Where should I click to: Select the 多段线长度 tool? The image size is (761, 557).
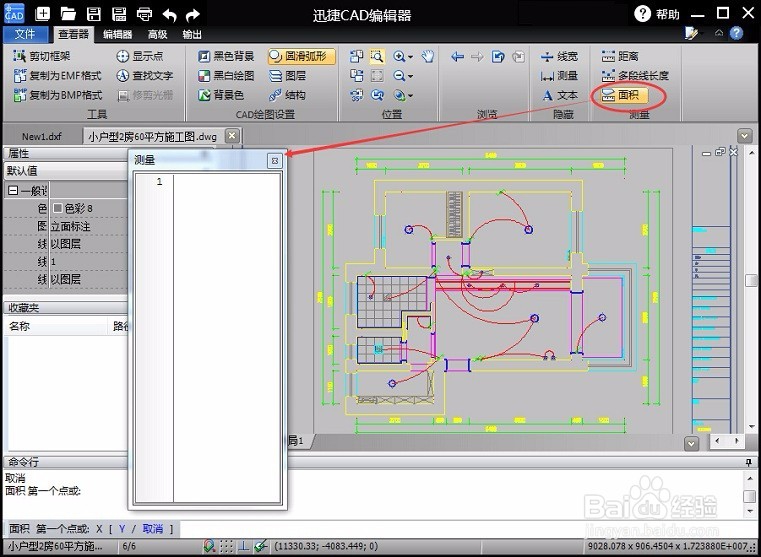click(635, 76)
